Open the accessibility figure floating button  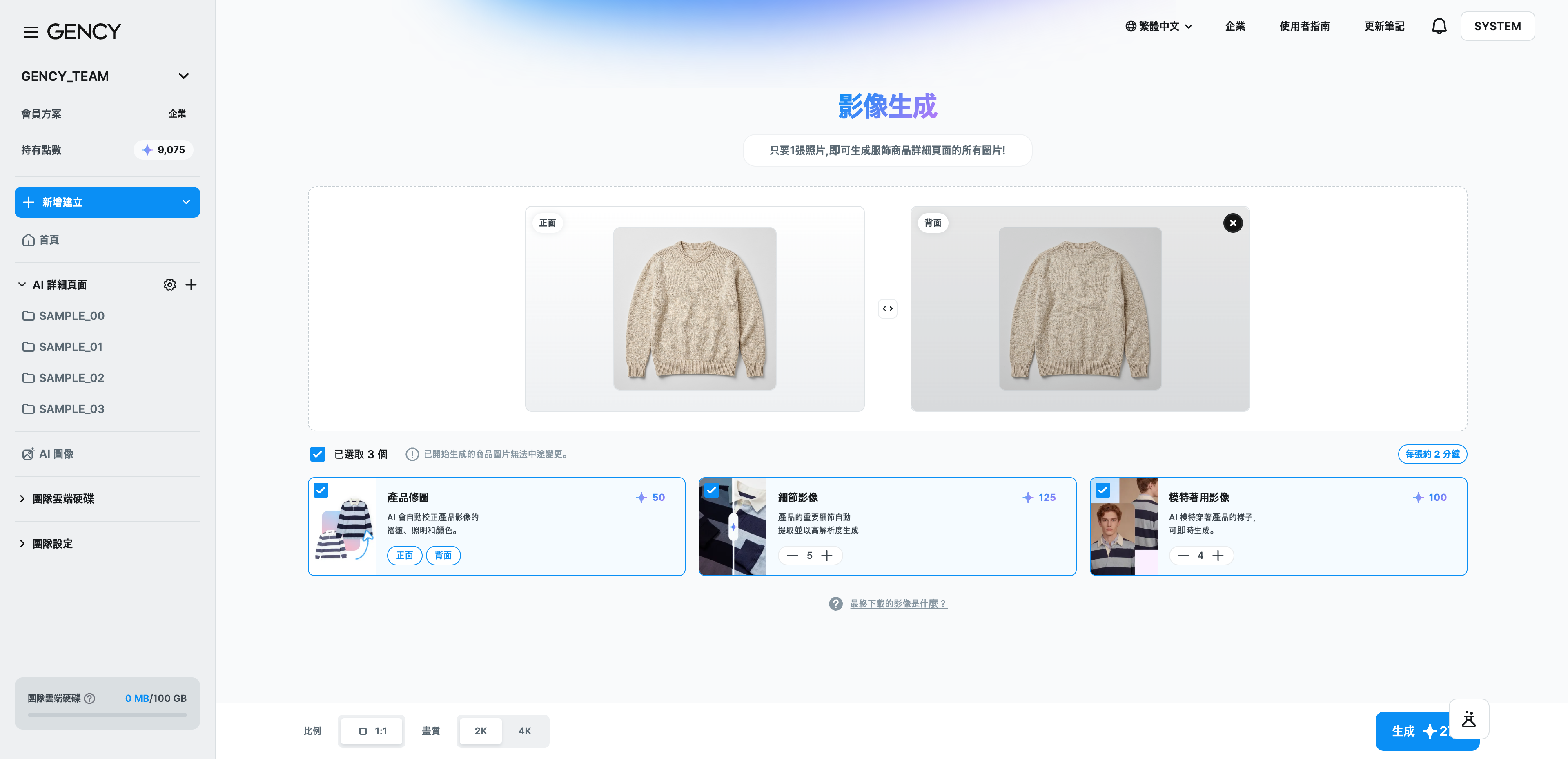(x=1469, y=719)
